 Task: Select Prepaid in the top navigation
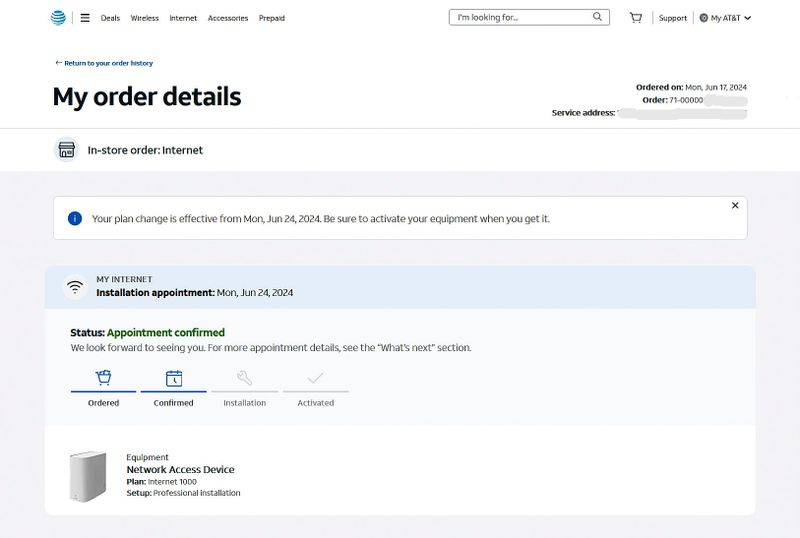tap(272, 18)
